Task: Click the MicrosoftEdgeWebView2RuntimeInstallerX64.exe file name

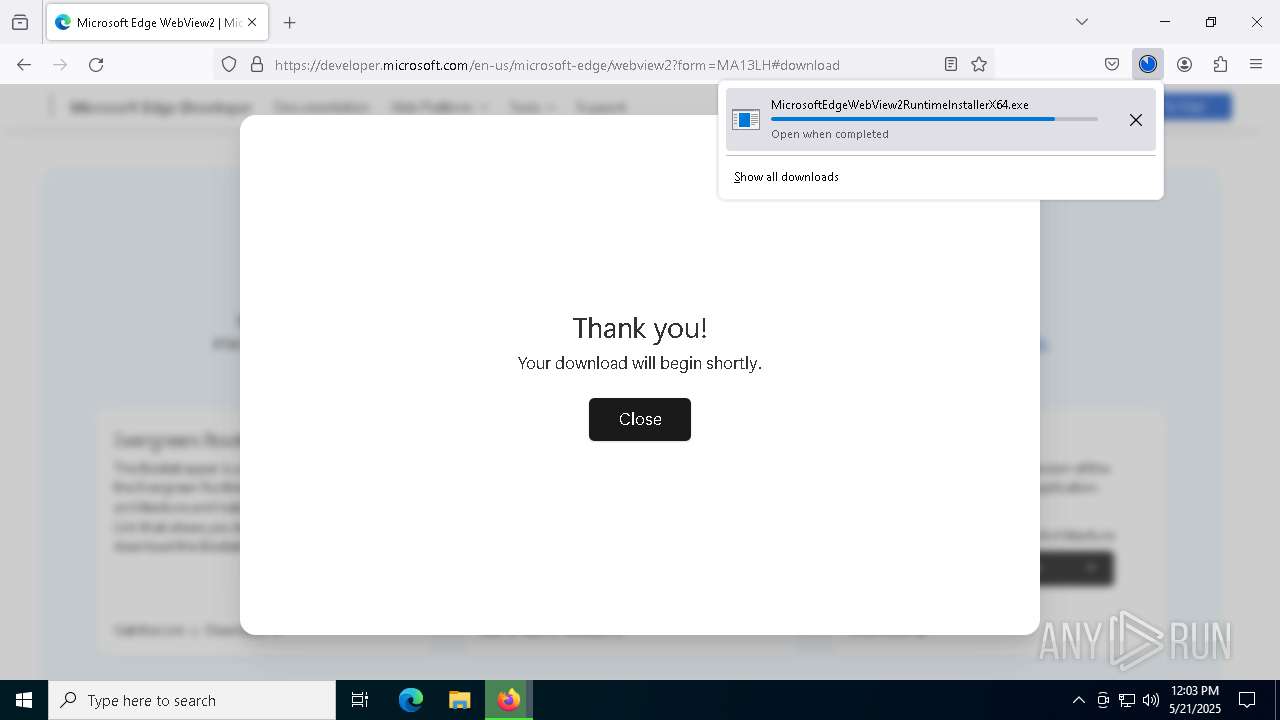Action: 899,105
